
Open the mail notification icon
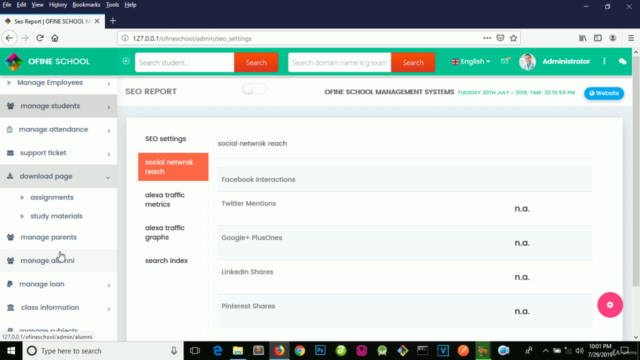point(505,61)
